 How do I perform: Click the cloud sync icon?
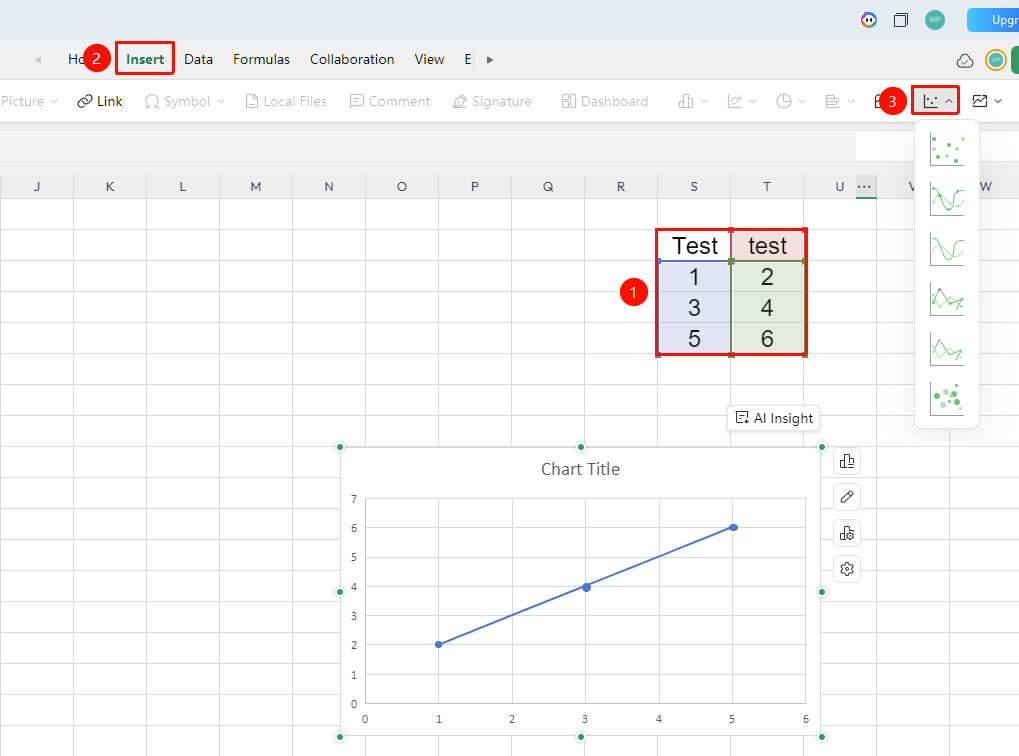[x=965, y=60]
